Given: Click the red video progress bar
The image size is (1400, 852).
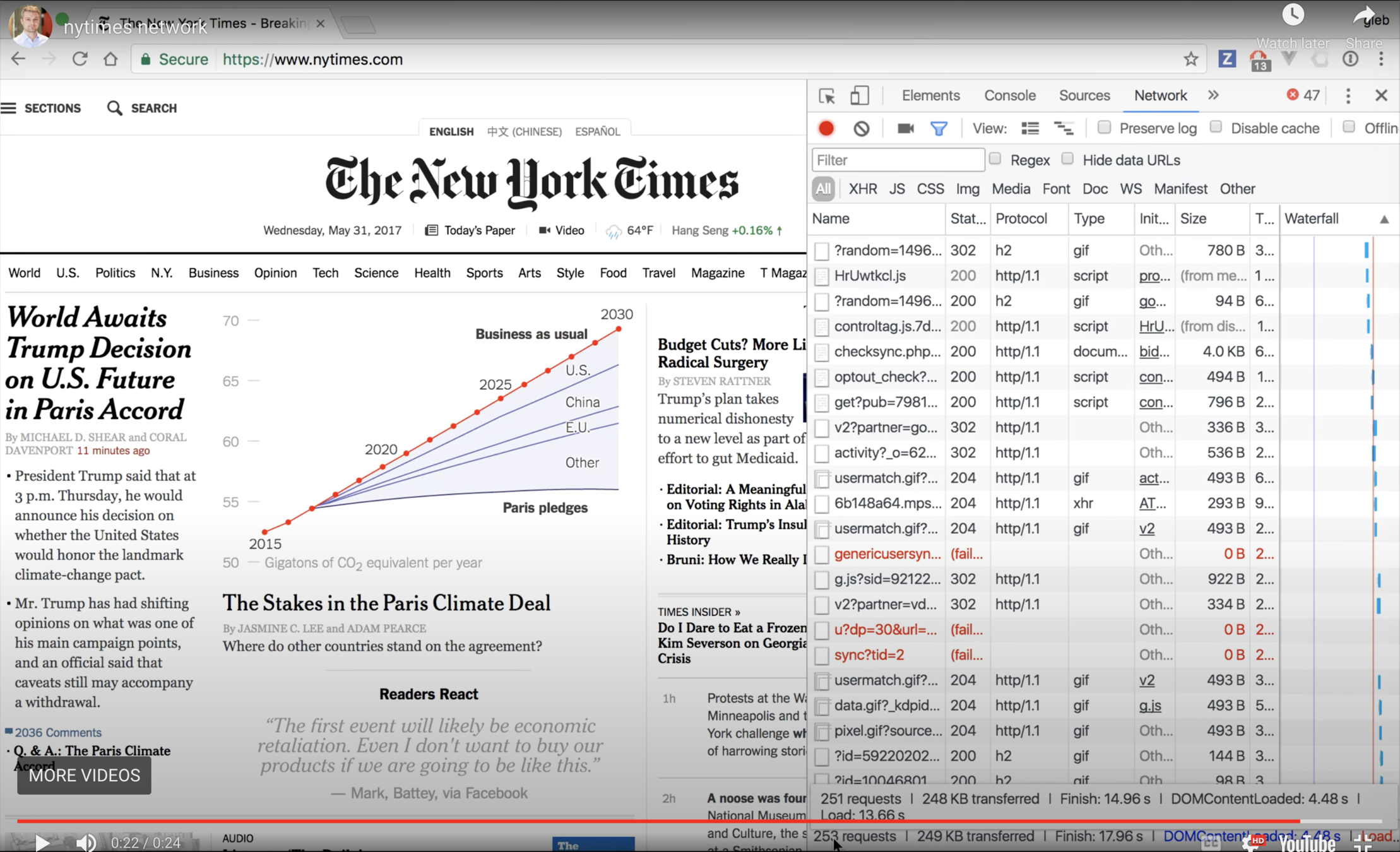Looking at the screenshot, I should pyautogui.click(x=631, y=821).
